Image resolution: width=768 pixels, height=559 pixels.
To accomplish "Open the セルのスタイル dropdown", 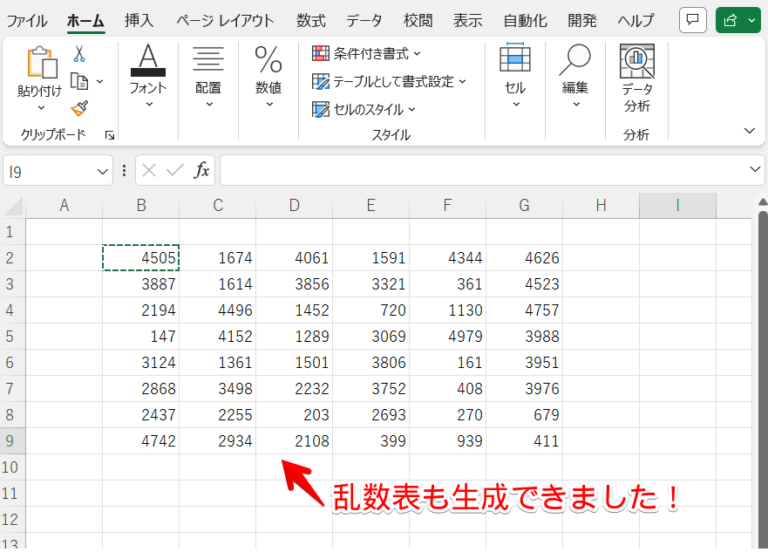I will click(x=364, y=109).
